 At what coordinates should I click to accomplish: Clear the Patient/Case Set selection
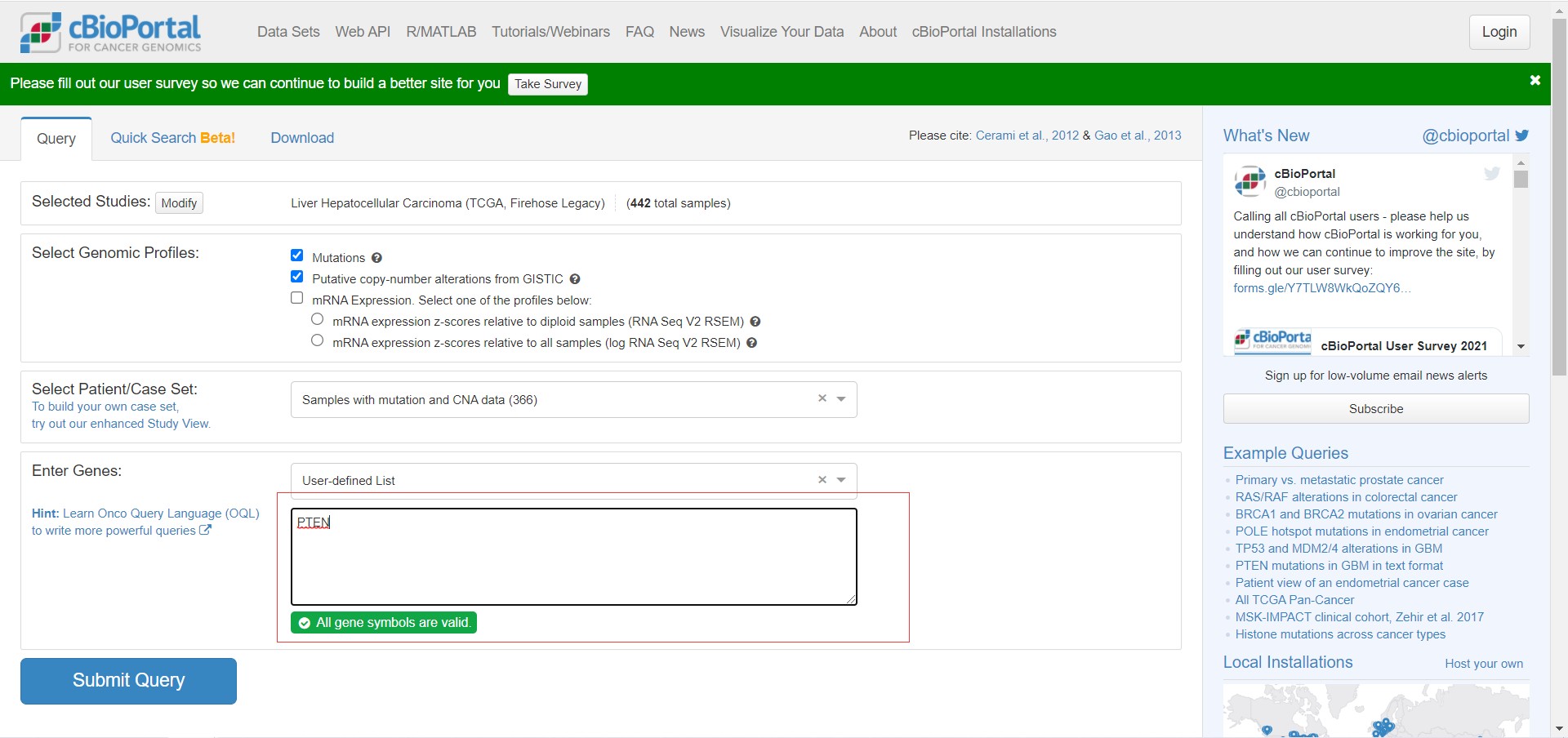(822, 398)
